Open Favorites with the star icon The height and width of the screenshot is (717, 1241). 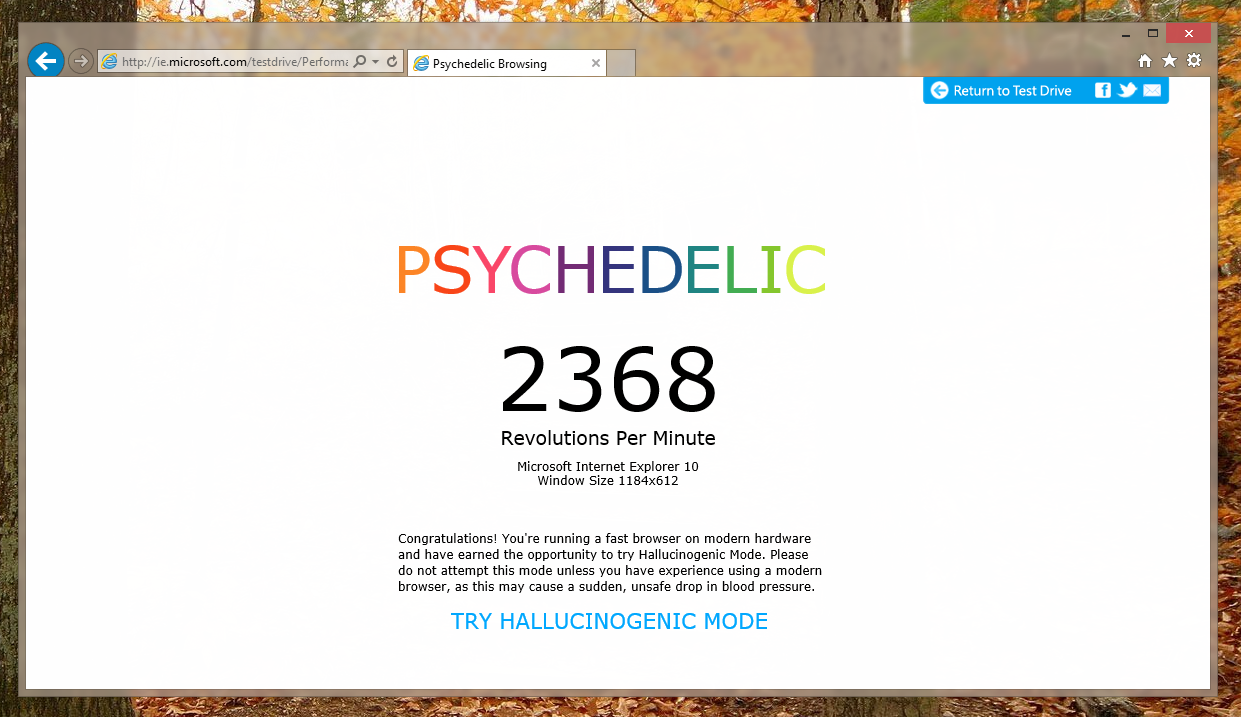coord(1169,61)
